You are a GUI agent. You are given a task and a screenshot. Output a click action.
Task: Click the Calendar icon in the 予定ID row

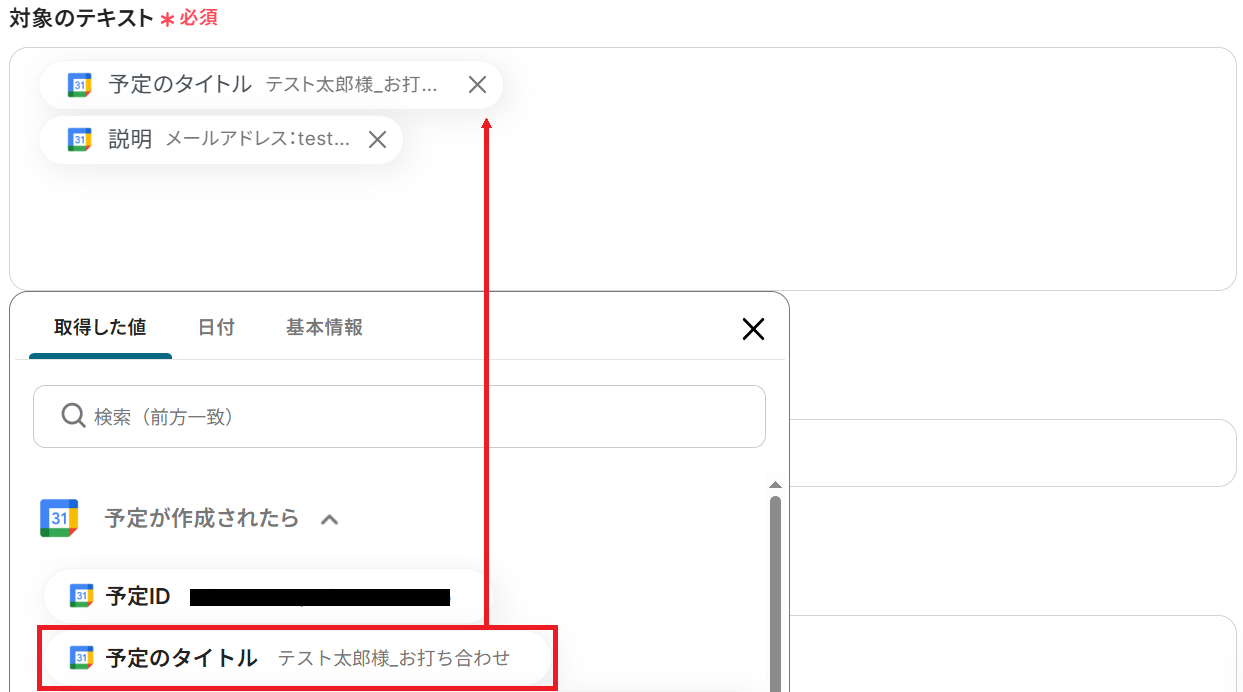[x=81, y=597]
